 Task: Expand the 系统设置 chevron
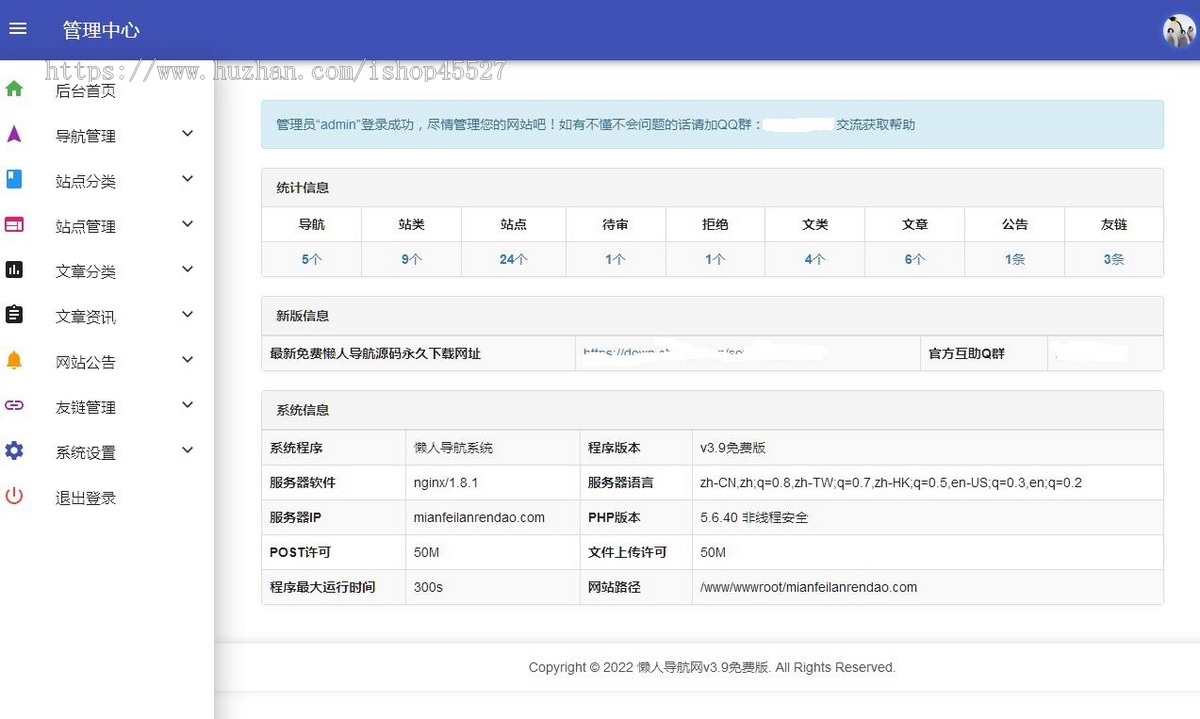[187, 451]
